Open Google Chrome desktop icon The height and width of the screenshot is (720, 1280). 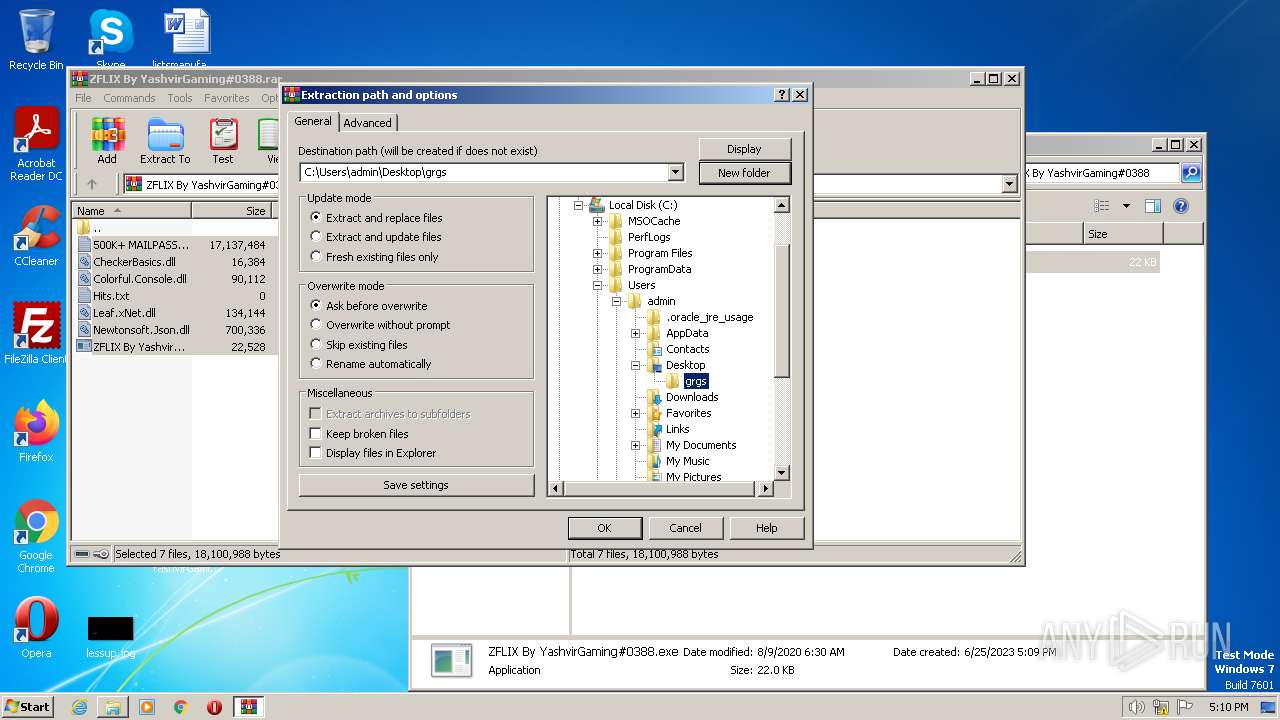(x=36, y=536)
